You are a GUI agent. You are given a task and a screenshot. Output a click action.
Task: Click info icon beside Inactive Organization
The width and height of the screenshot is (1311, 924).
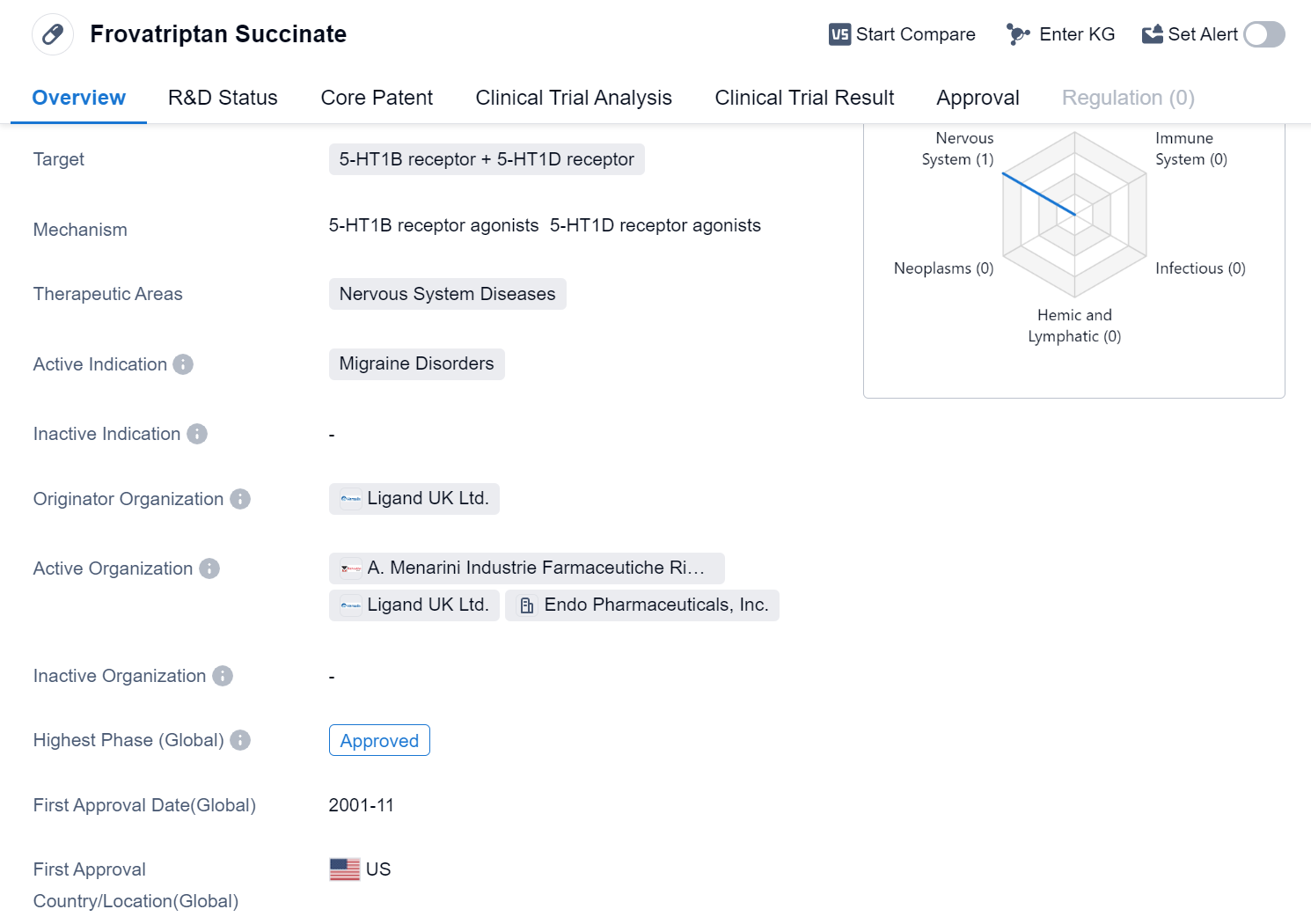(223, 676)
